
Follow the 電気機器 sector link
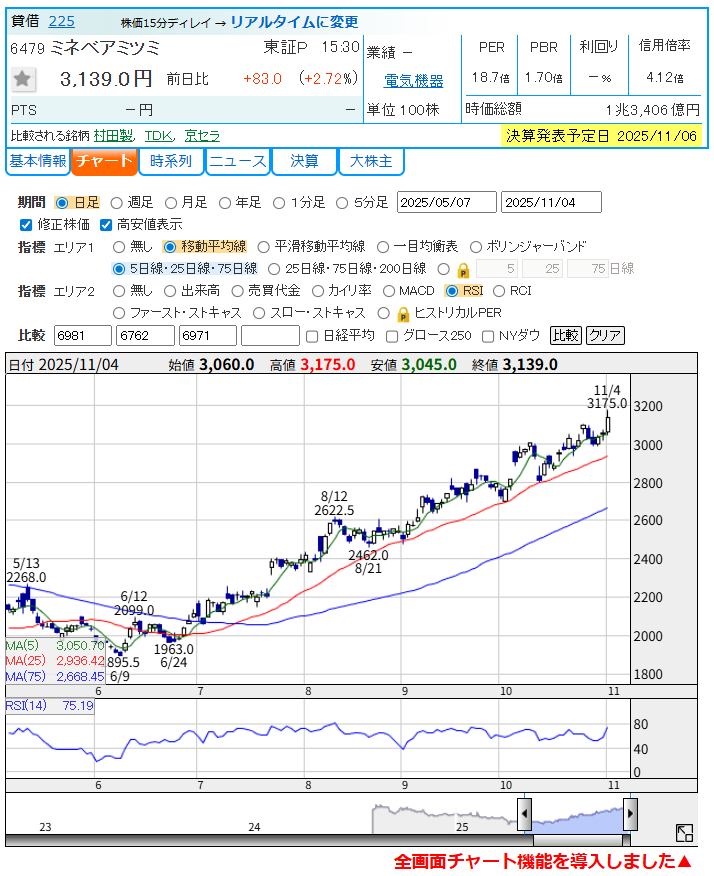pos(414,81)
